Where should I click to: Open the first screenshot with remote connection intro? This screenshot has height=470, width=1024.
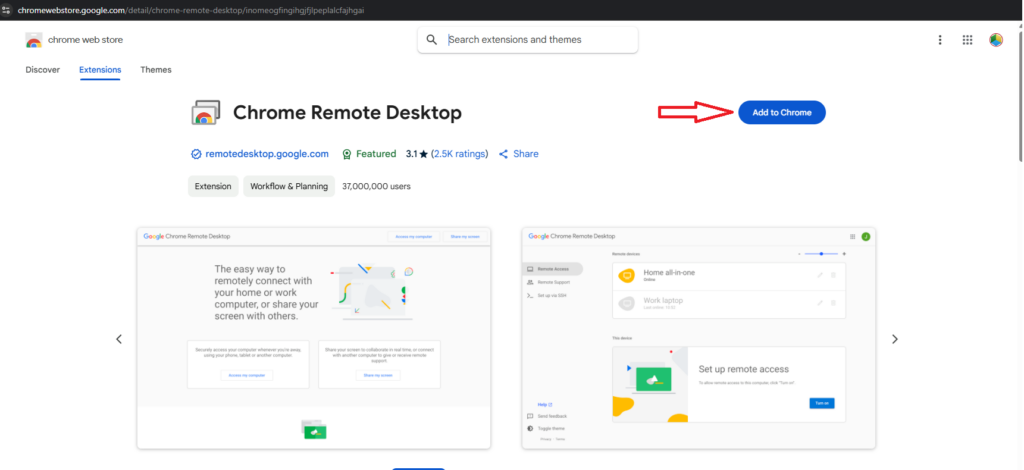coord(313,338)
